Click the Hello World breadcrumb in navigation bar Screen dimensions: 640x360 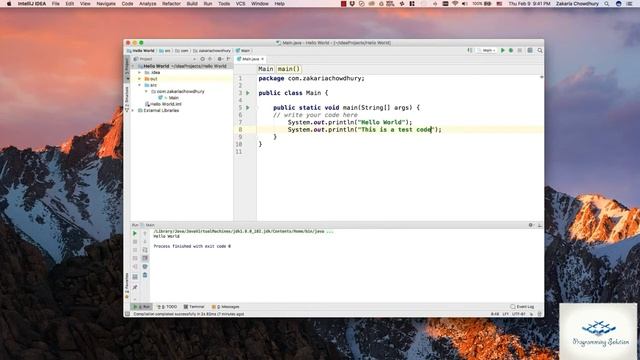(x=141, y=51)
